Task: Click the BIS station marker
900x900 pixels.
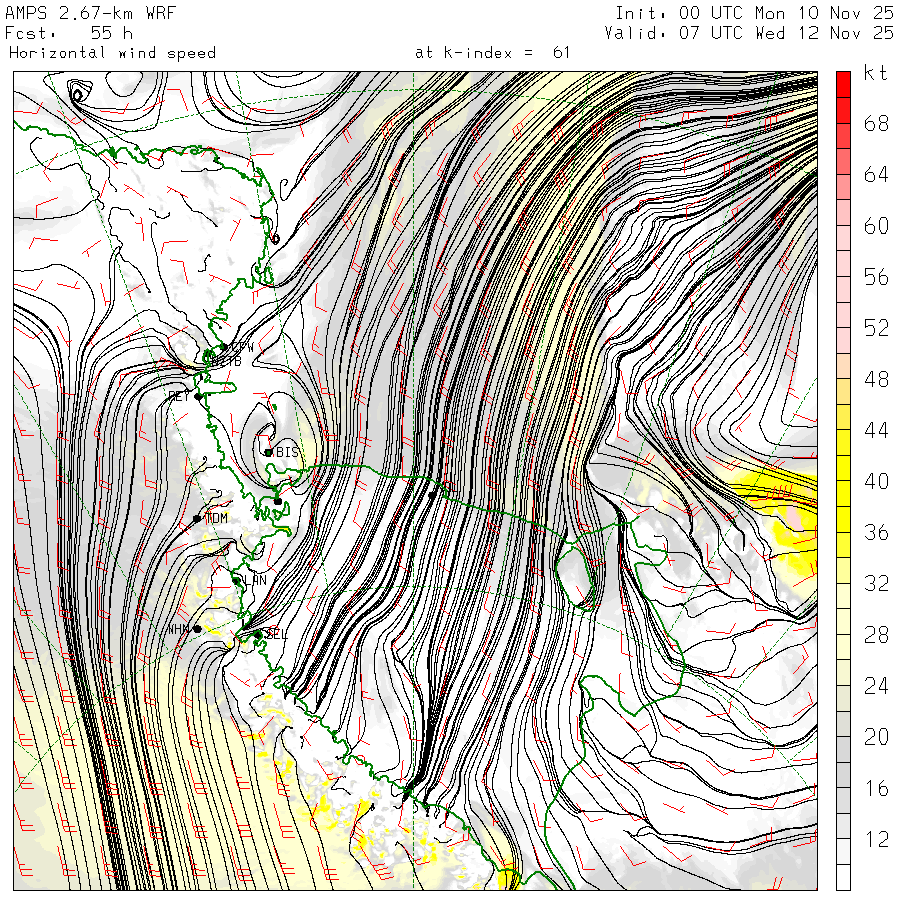Action: pyautogui.click(x=269, y=452)
